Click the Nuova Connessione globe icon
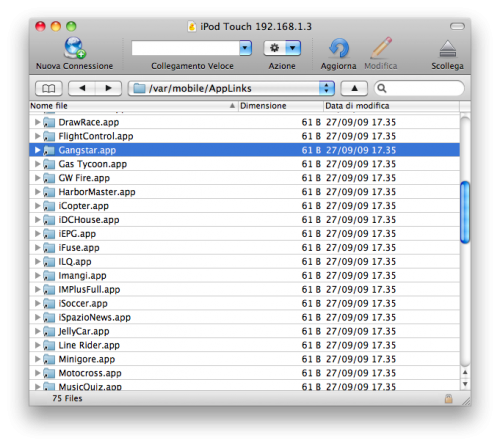 [75, 48]
